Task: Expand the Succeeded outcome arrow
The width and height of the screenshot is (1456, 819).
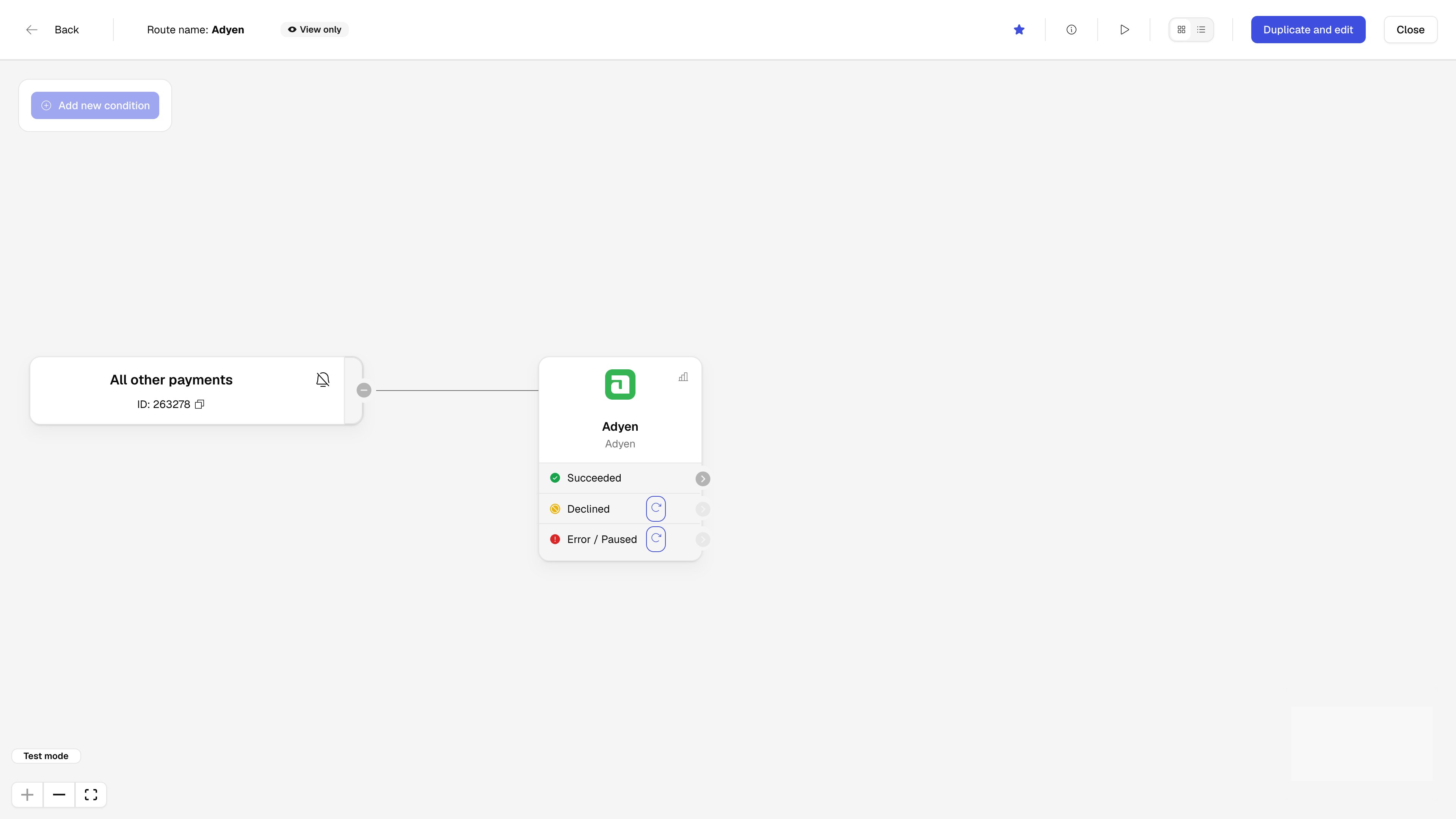Action: pyautogui.click(x=703, y=479)
